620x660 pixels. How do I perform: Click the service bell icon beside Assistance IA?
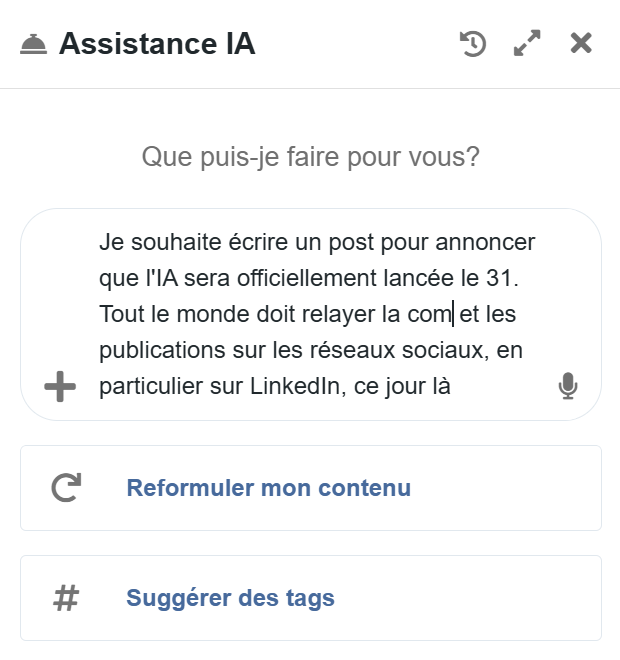(x=33, y=45)
